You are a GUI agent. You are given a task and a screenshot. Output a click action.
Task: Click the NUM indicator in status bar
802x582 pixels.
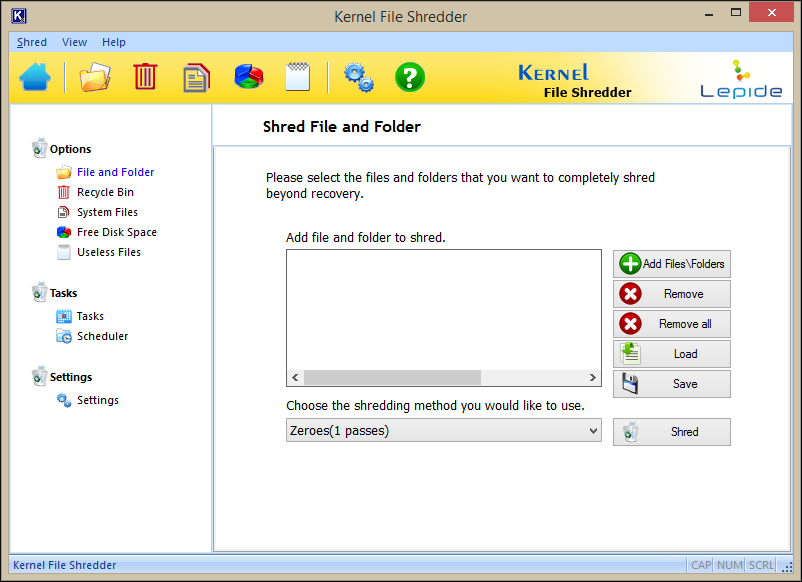[x=729, y=565]
